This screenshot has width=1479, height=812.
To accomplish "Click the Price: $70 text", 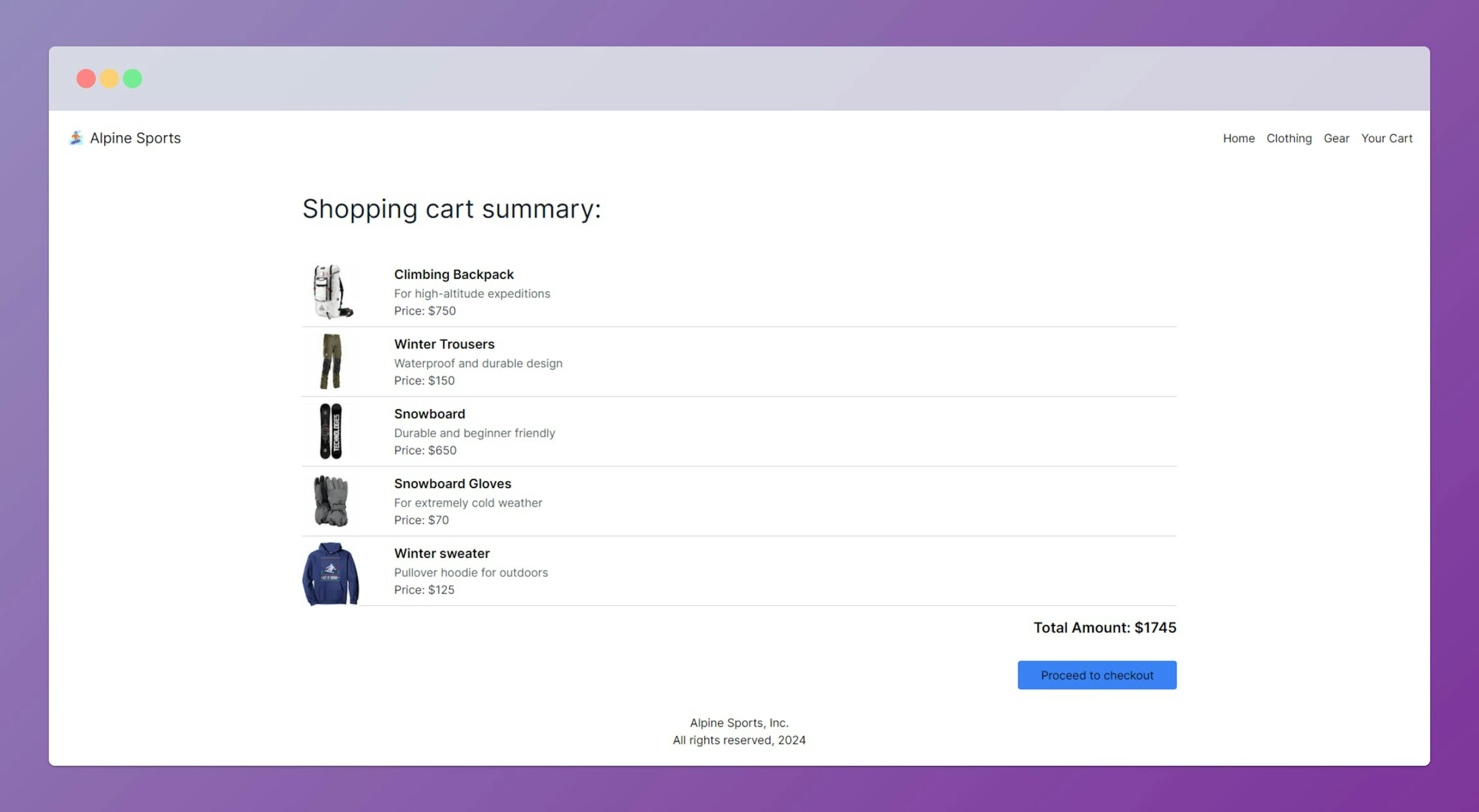I will click(421, 520).
